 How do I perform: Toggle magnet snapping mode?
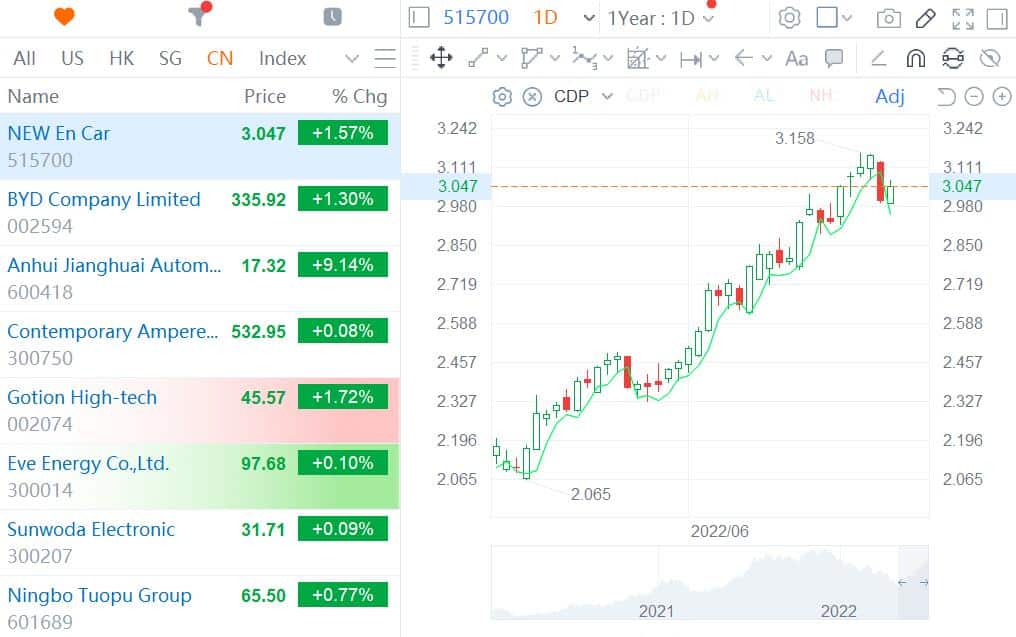(x=916, y=58)
